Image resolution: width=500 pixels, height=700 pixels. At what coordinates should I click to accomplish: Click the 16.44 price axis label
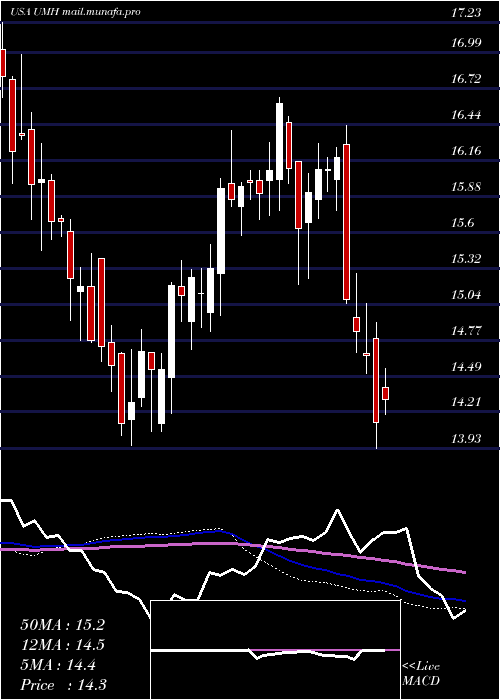(x=466, y=115)
